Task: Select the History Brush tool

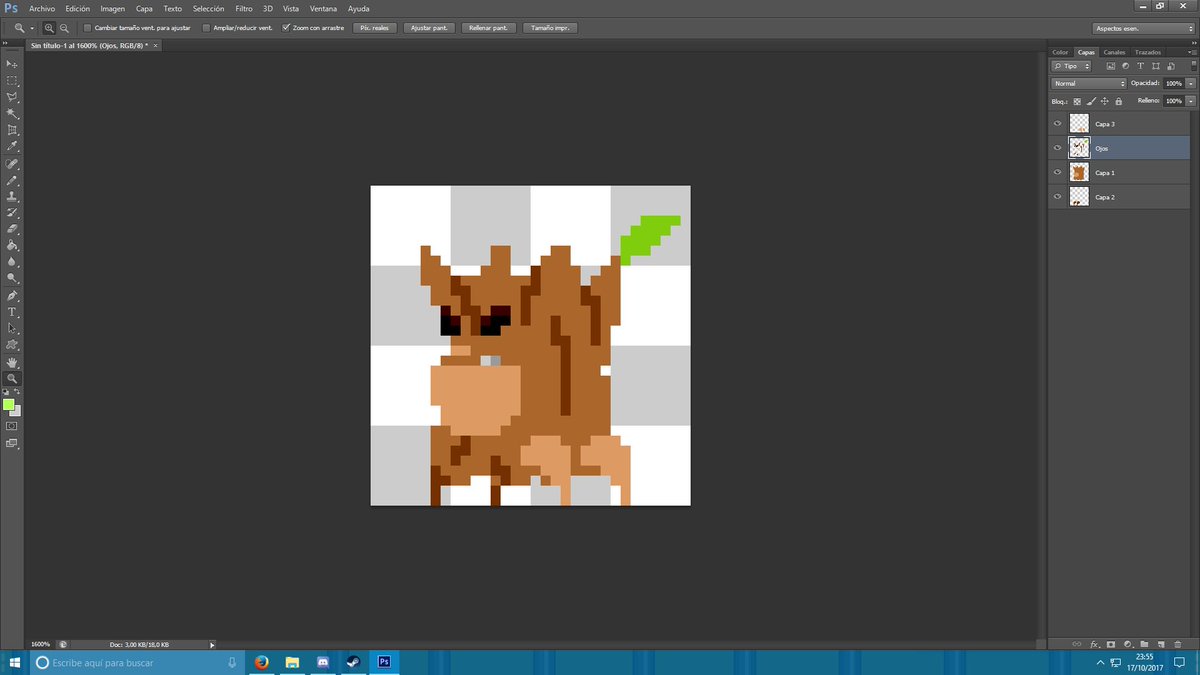Action: coord(12,213)
